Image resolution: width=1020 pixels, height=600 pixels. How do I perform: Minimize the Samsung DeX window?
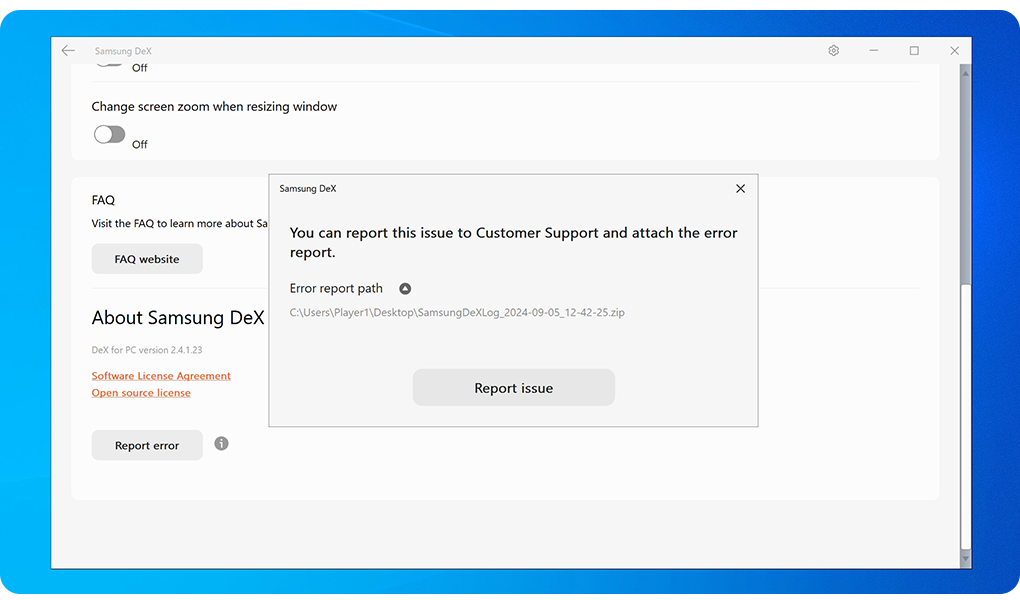tap(874, 51)
